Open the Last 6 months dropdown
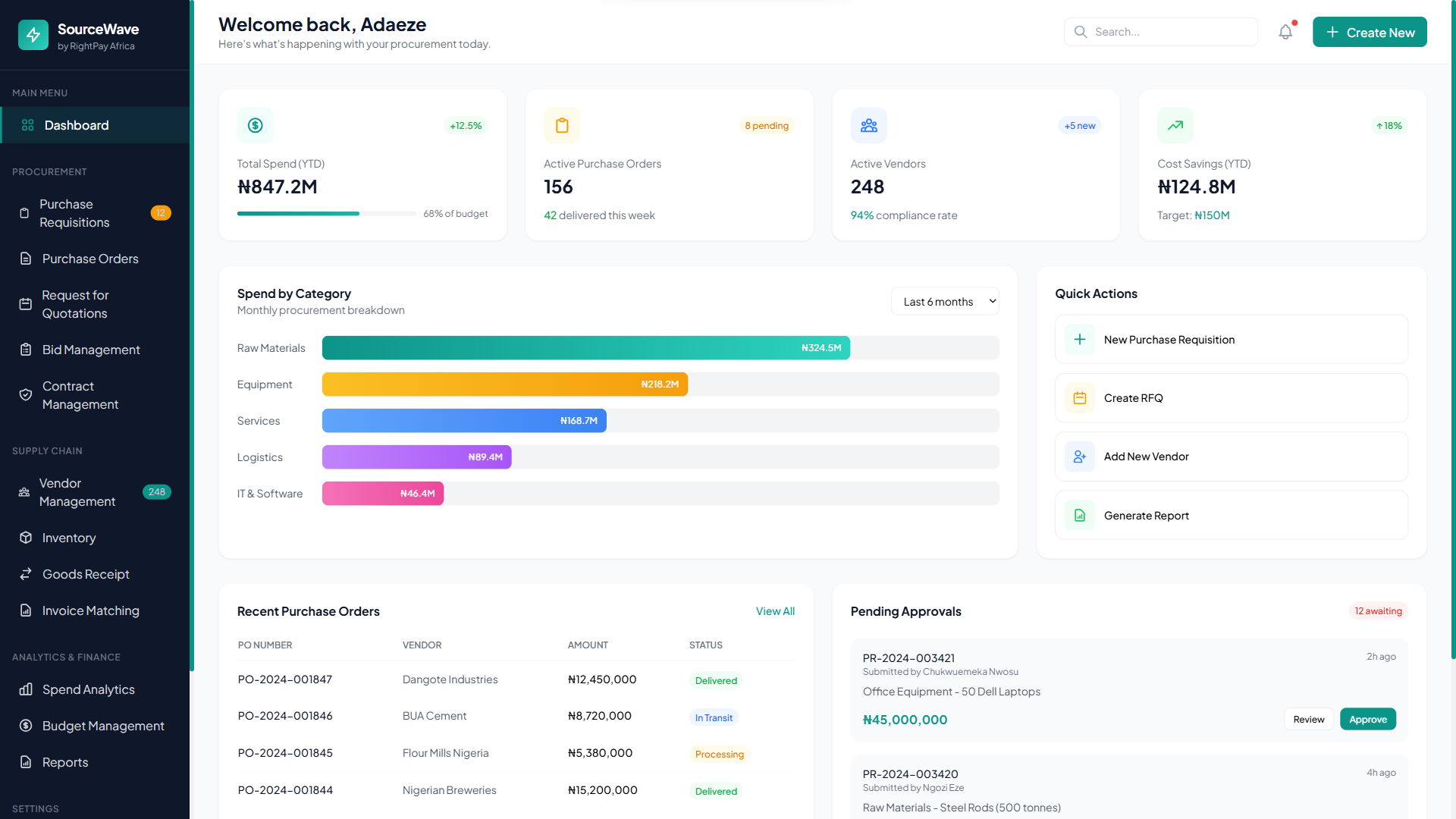The height and width of the screenshot is (819, 1456). 945,302
